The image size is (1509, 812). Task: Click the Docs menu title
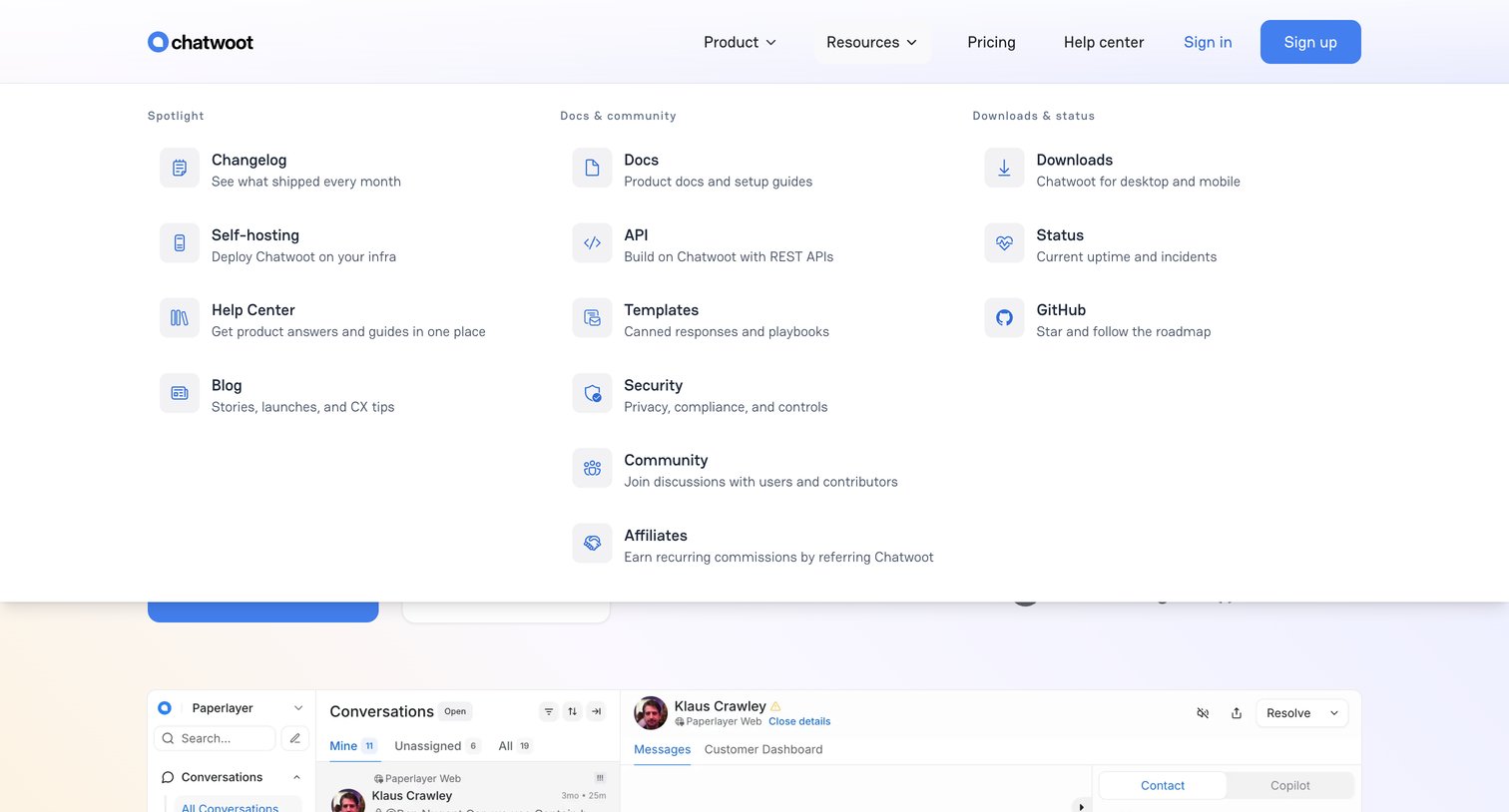pyautogui.click(x=641, y=160)
